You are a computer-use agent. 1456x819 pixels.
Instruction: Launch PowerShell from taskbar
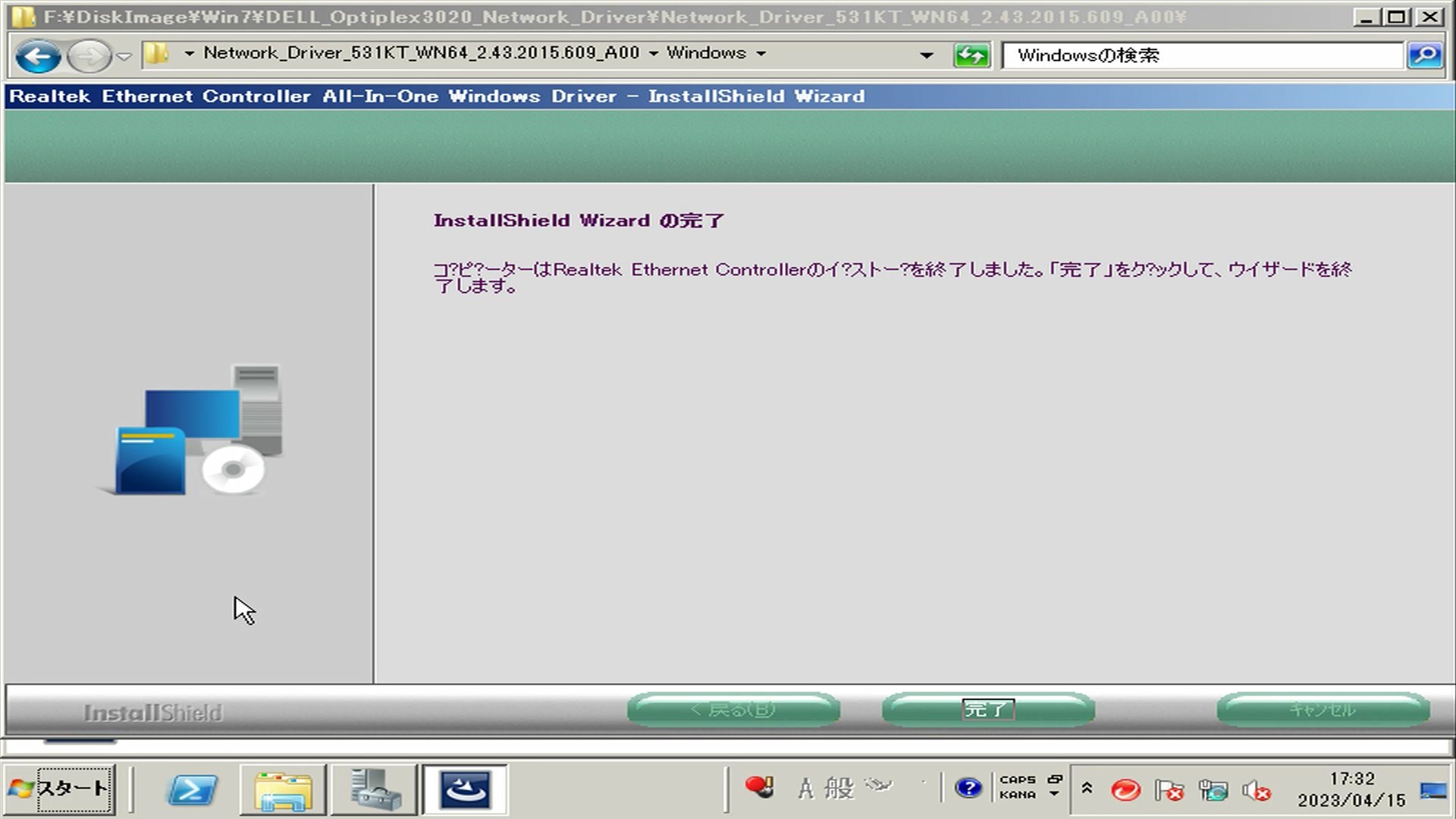[x=191, y=790]
